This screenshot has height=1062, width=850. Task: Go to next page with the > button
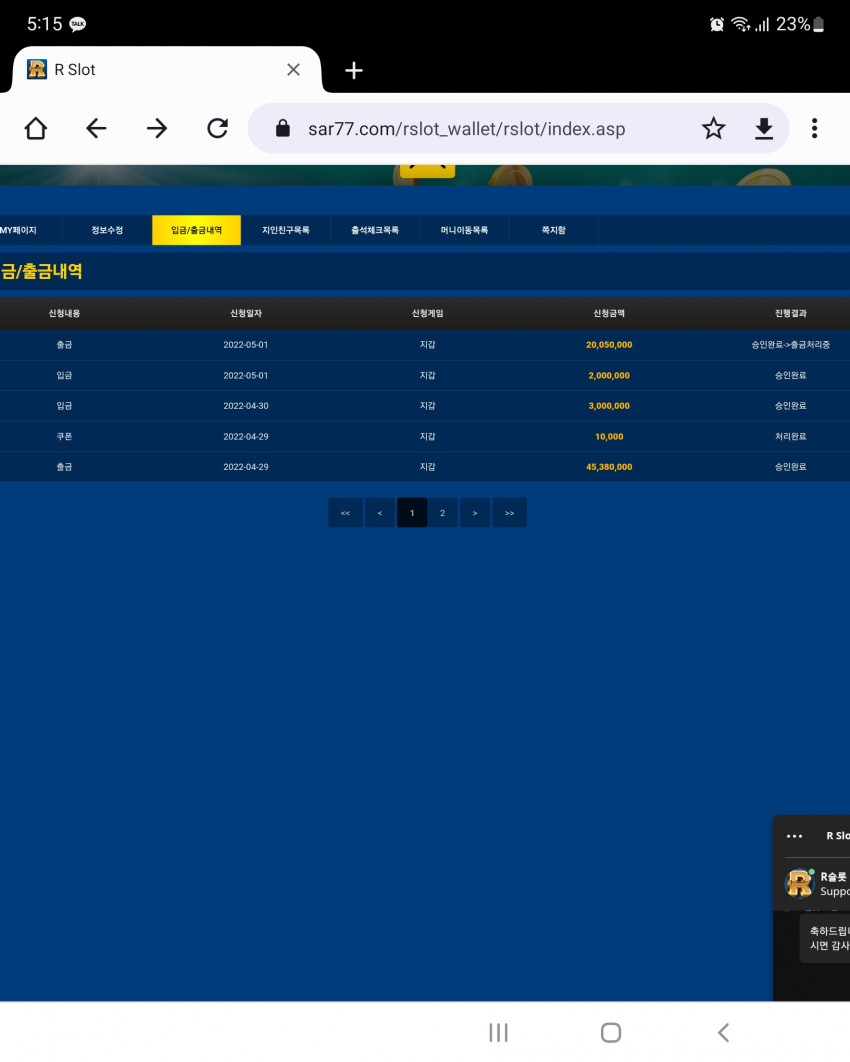pos(475,513)
